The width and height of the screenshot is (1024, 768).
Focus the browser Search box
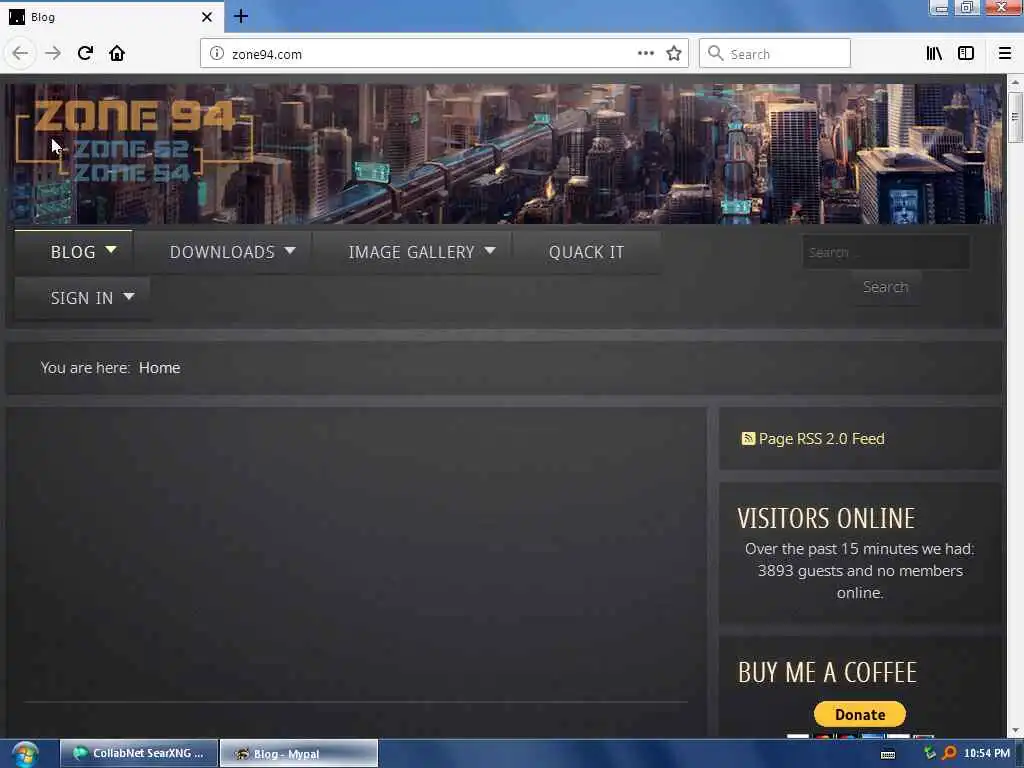[x=775, y=54]
